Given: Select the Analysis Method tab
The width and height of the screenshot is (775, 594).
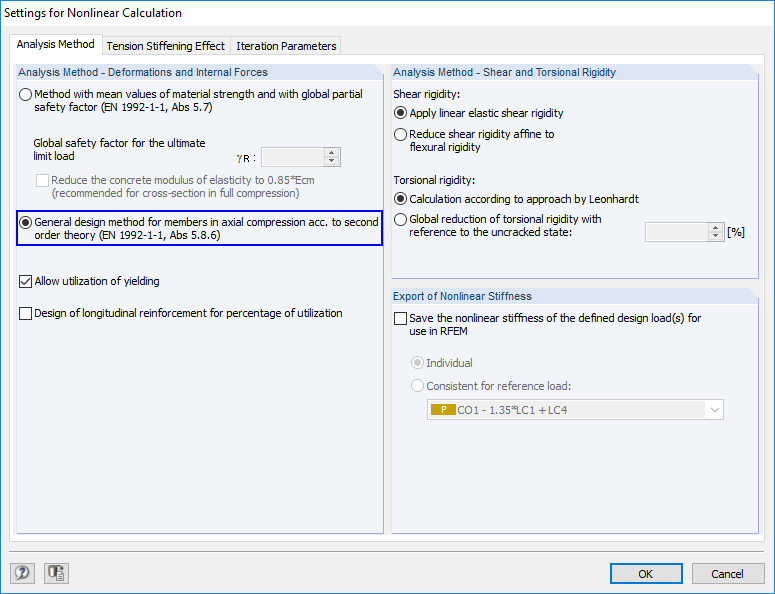Looking at the screenshot, I should point(56,45).
